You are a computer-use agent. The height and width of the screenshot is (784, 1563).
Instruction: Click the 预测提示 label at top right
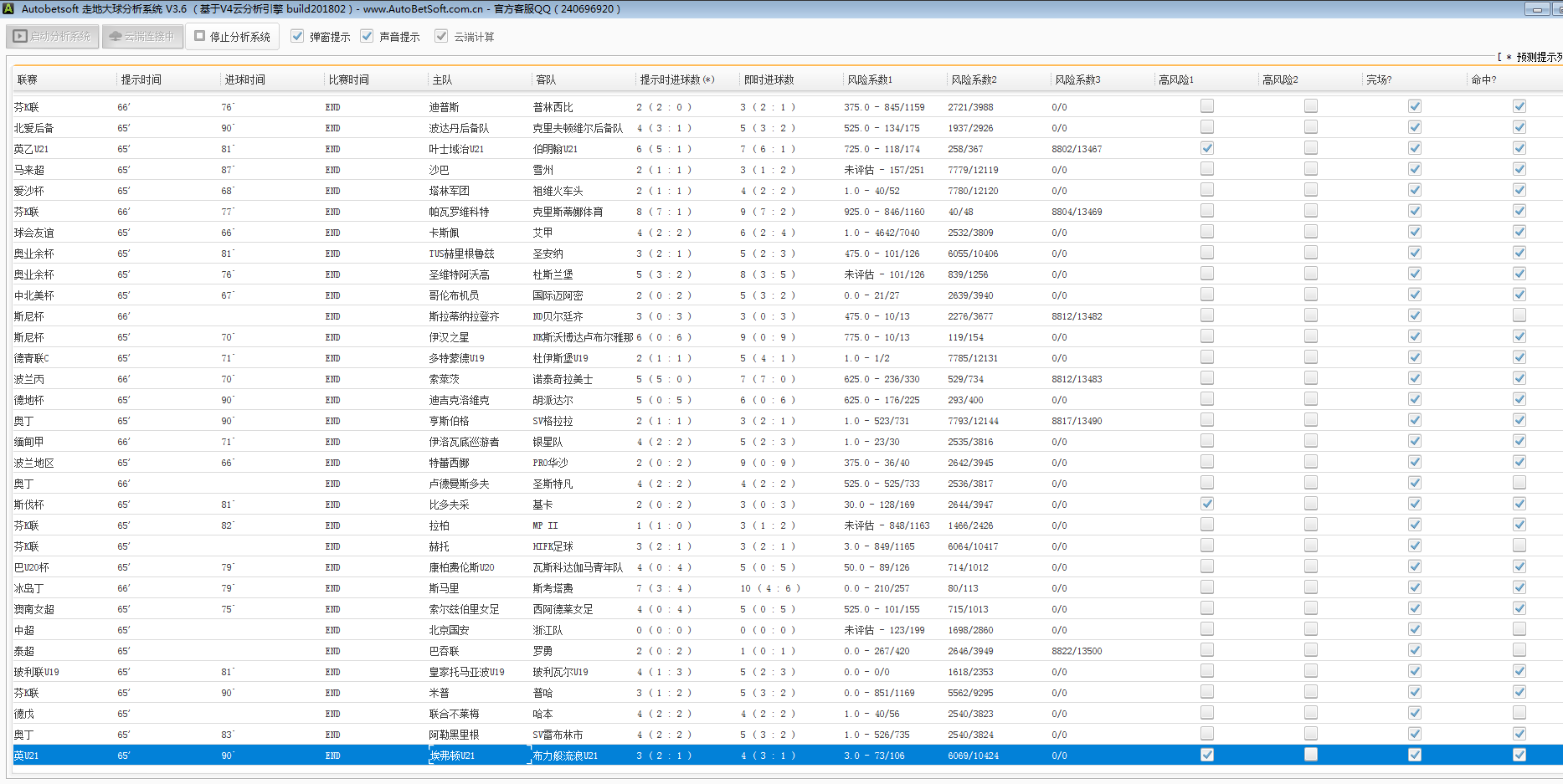click(1537, 57)
